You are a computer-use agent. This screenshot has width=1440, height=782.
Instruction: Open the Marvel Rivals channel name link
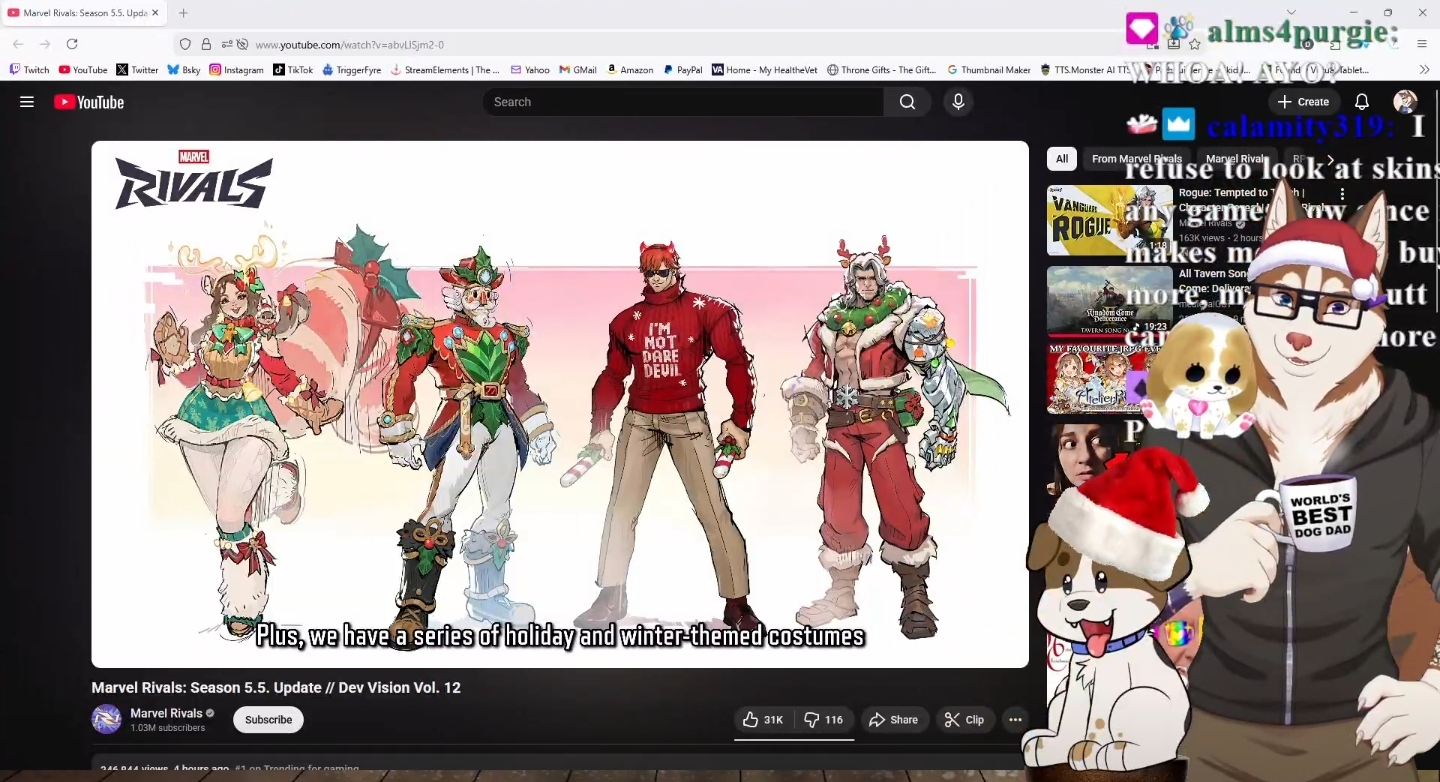tap(166, 713)
